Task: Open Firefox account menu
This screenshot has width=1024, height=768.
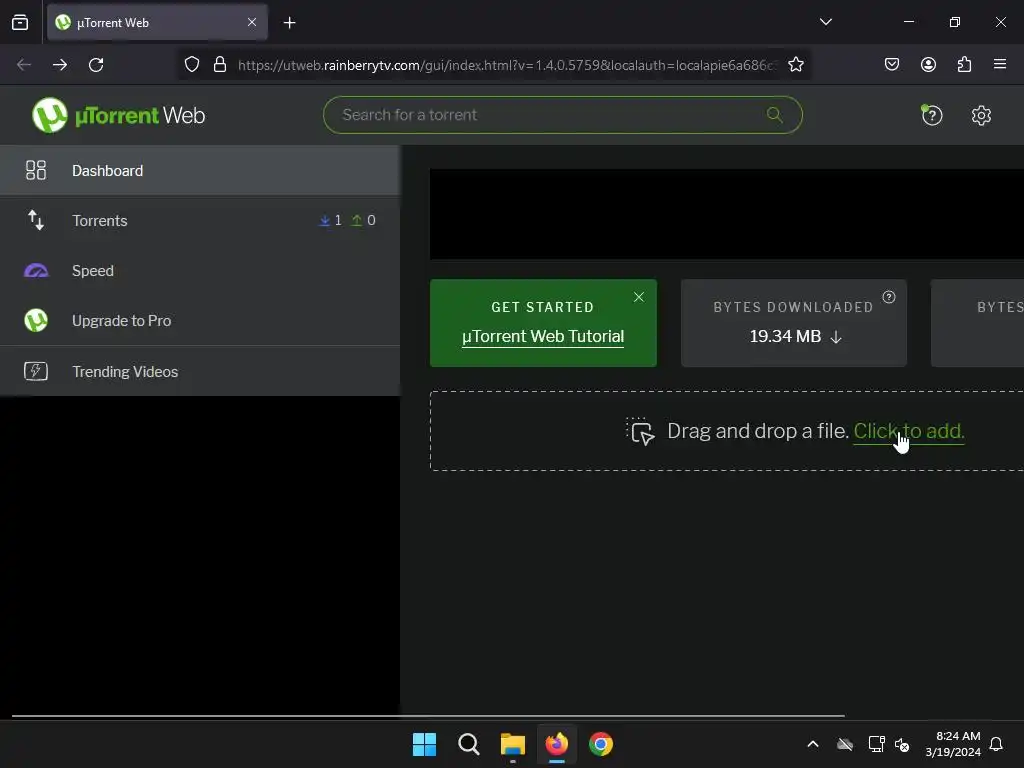Action: click(928, 64)
